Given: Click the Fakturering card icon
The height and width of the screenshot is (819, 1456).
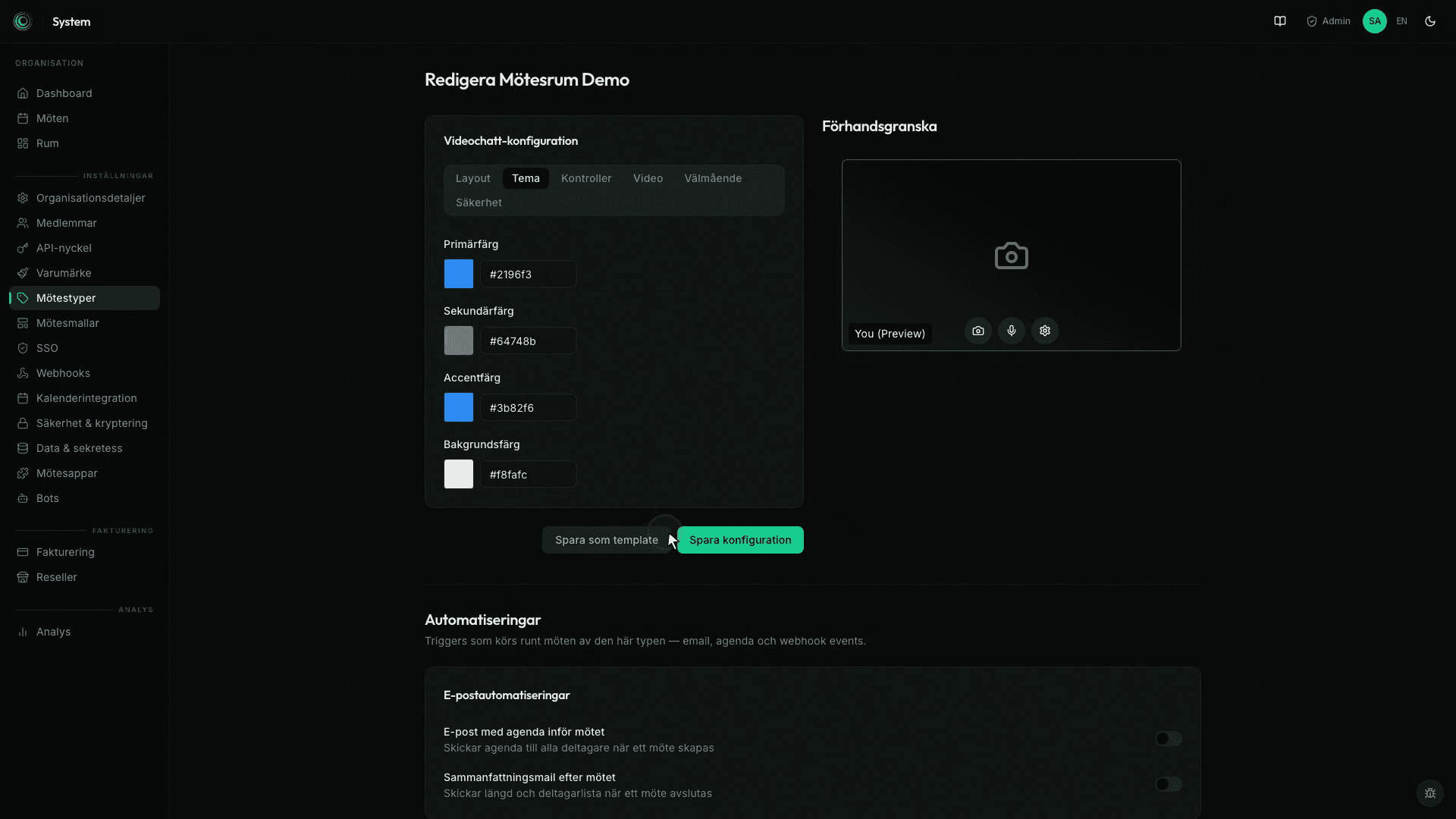Looking at the screenshot, I should click(23, 552).
